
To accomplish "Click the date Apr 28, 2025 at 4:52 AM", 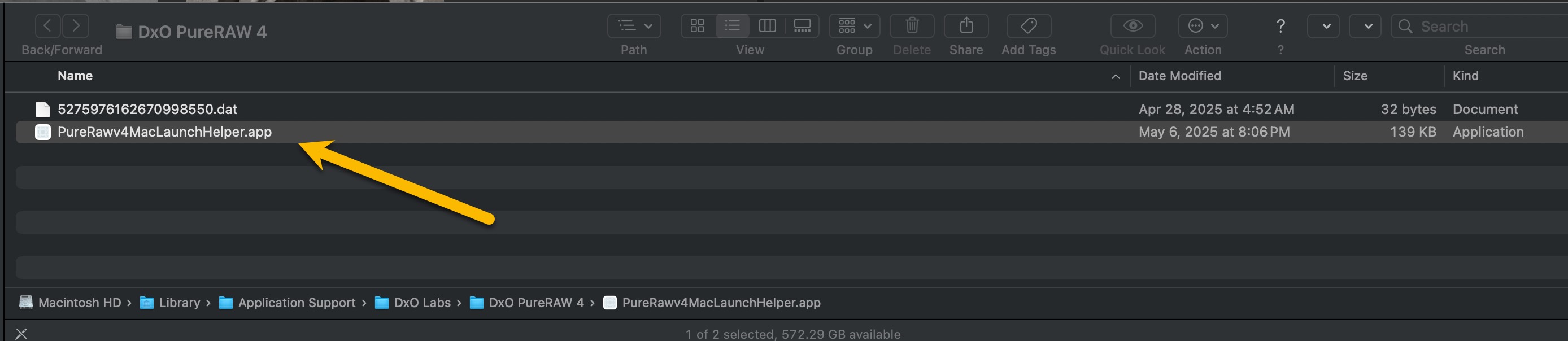I will (1216, 110).
